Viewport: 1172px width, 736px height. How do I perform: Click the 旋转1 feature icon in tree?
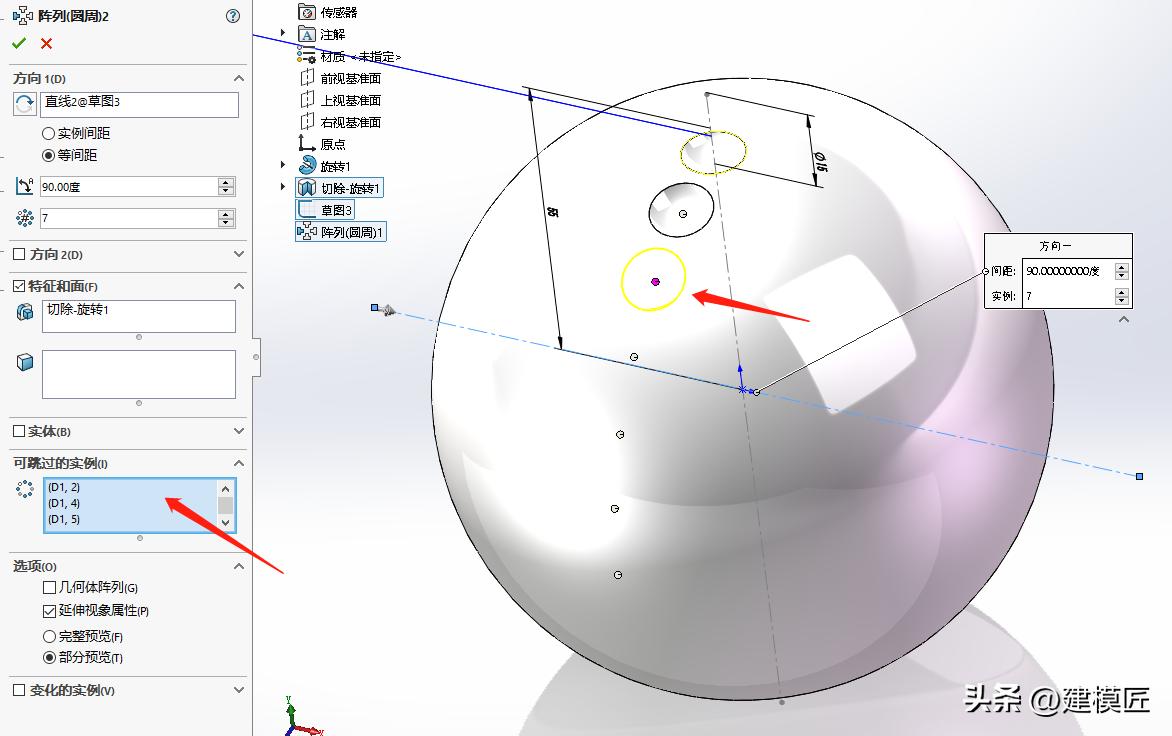coord(306,165)
